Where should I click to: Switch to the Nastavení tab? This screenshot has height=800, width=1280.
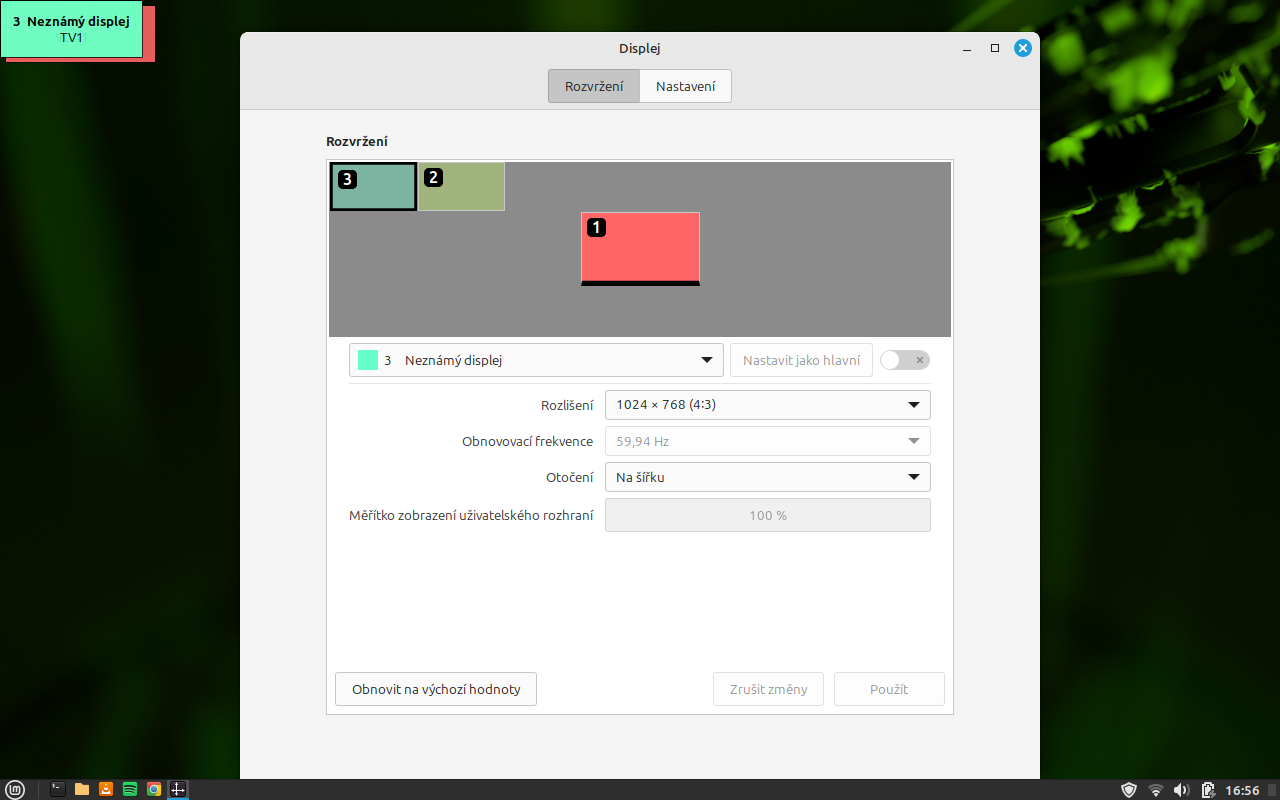pos(685,86)
